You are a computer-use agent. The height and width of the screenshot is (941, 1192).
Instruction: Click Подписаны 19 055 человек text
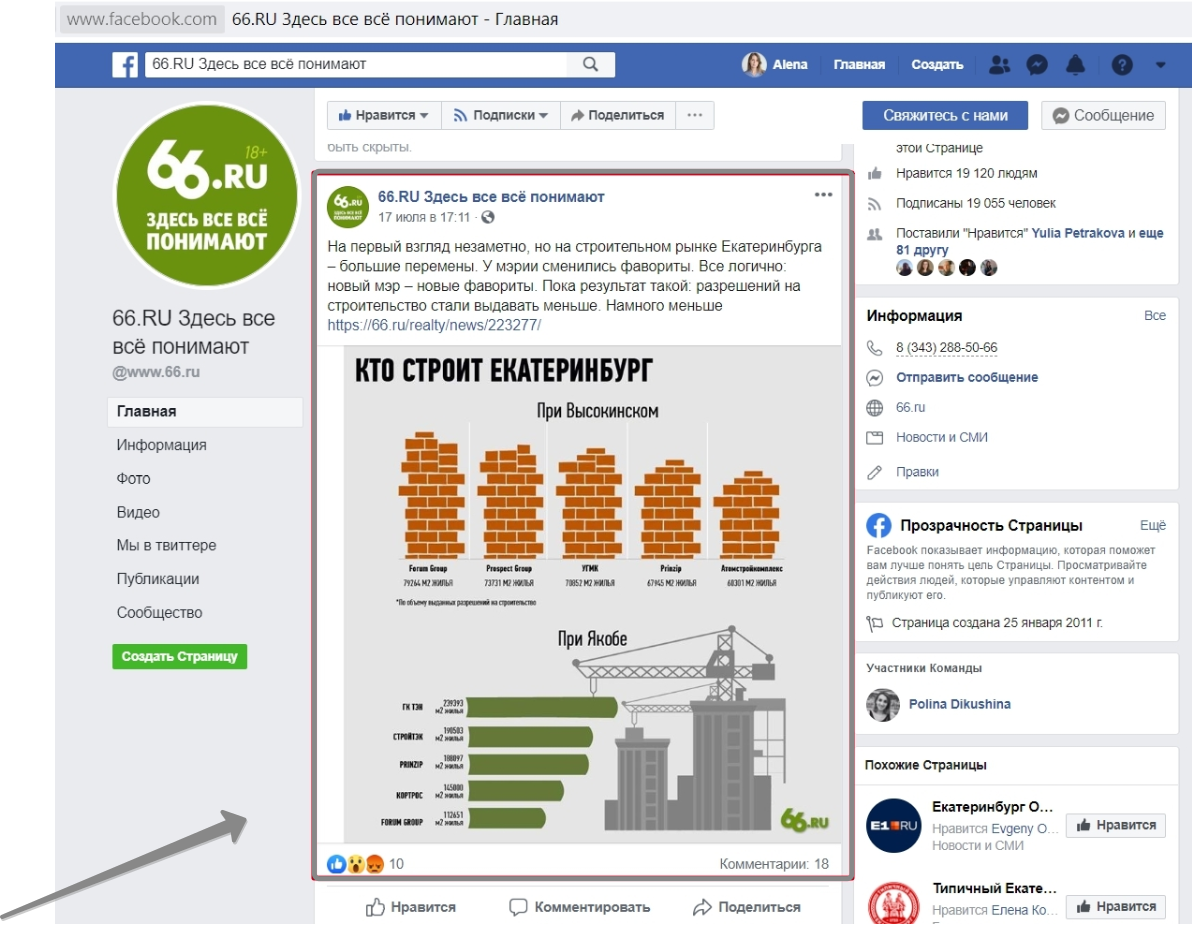click(x=975, y=204)
